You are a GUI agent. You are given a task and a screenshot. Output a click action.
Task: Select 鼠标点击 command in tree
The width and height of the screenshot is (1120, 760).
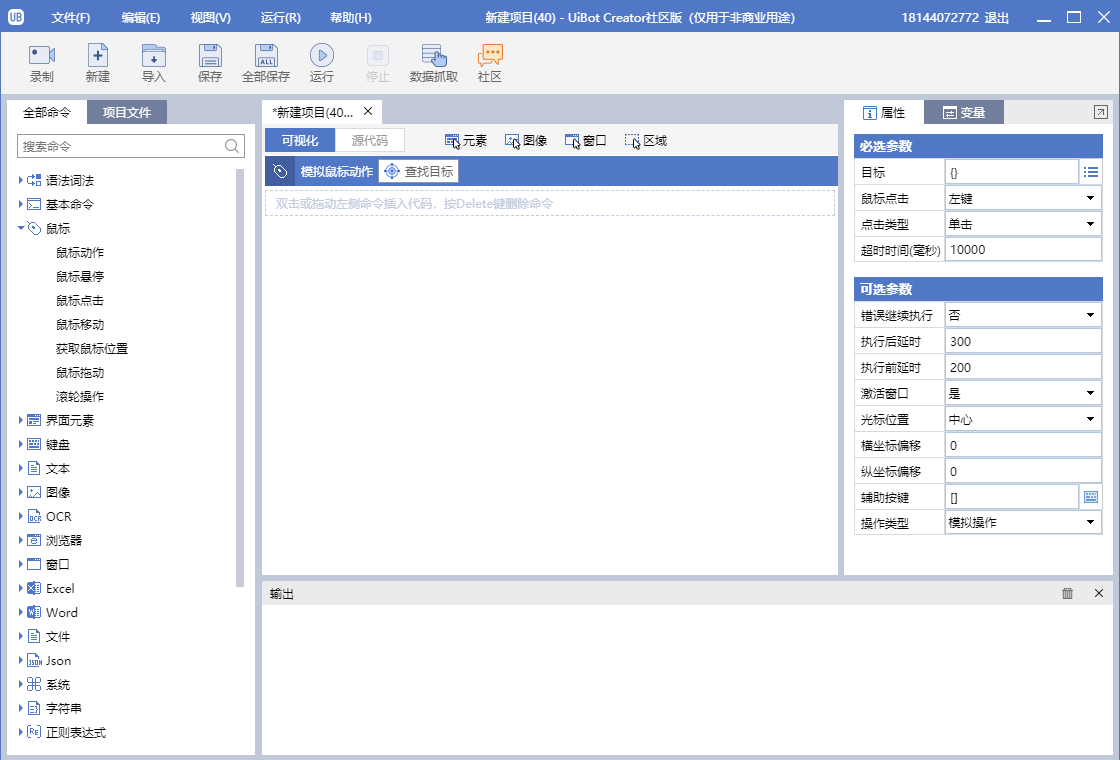click(x=80, y=301)
